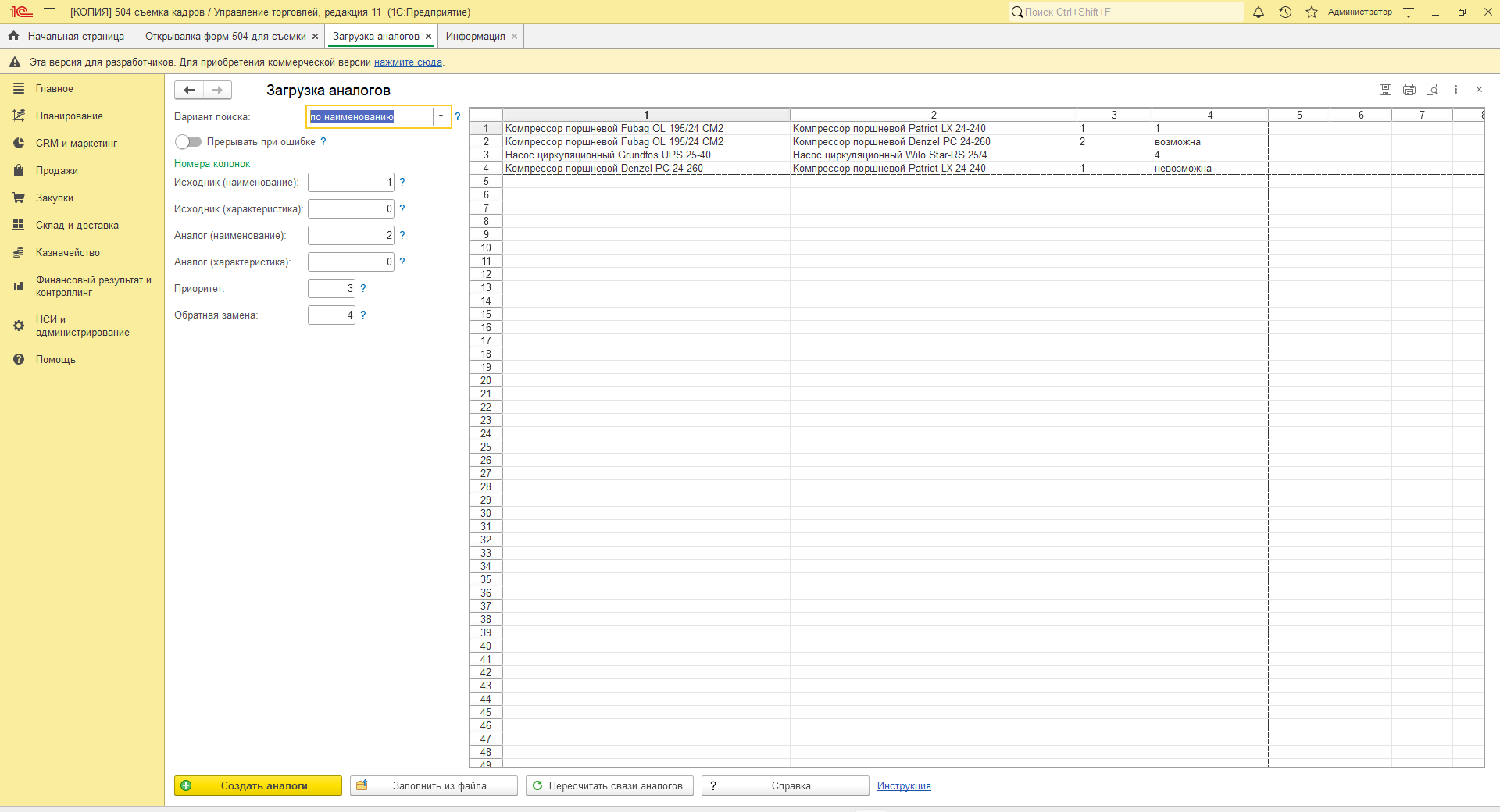Viewport: 1500px width, 812px height.
Task: Click the Справка button
Action: pyautogui.click(x=785, y=785)
